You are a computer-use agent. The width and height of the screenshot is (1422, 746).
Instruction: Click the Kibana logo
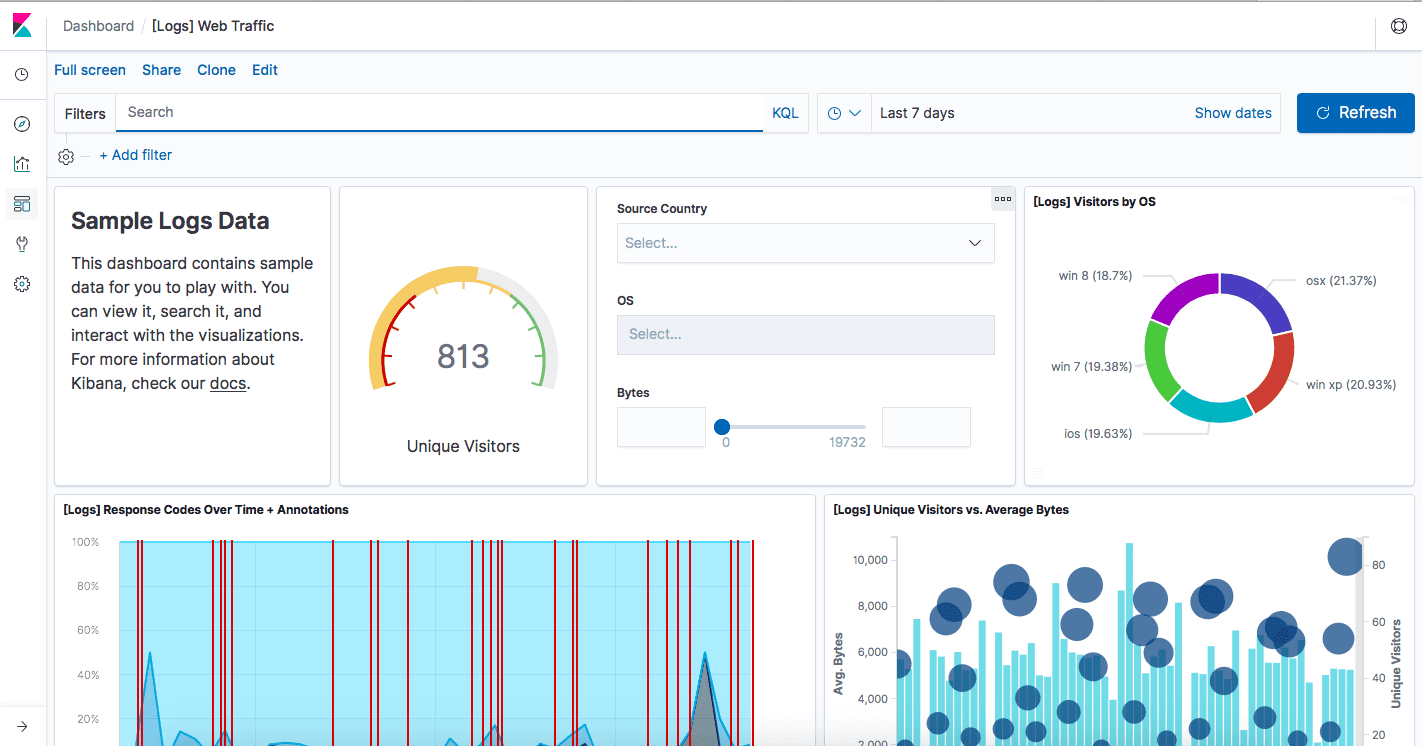click(x=22, y=26)
